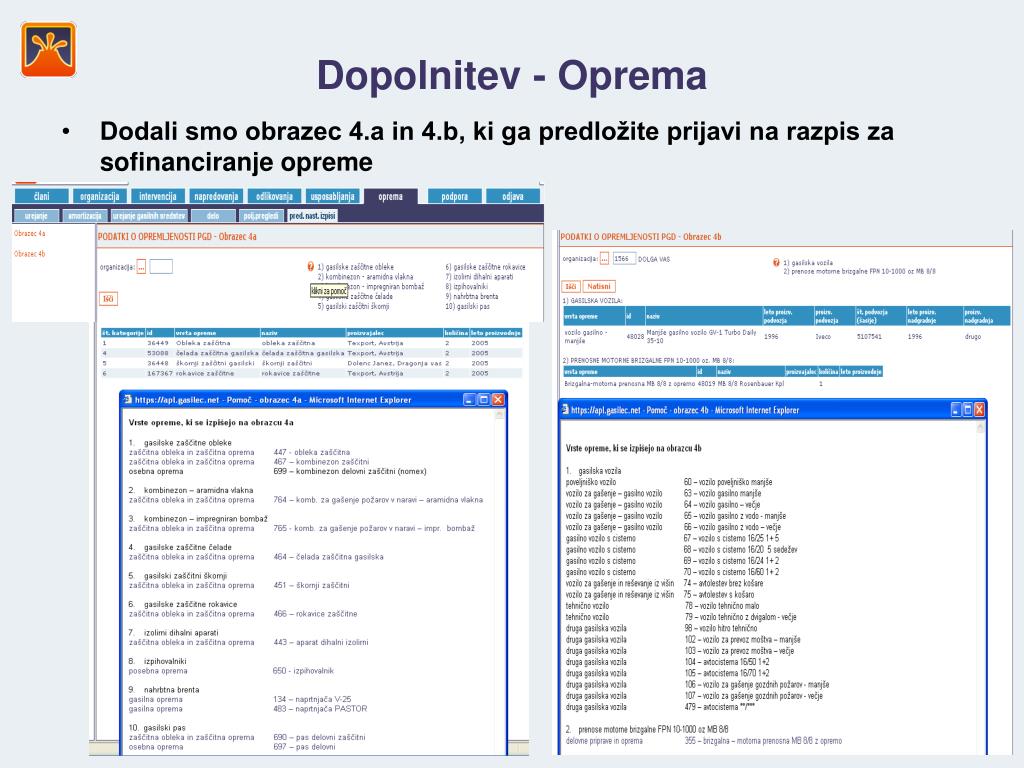
Task: Click the id cell 48019 in pumps table
Action: [x=706, y=383]
